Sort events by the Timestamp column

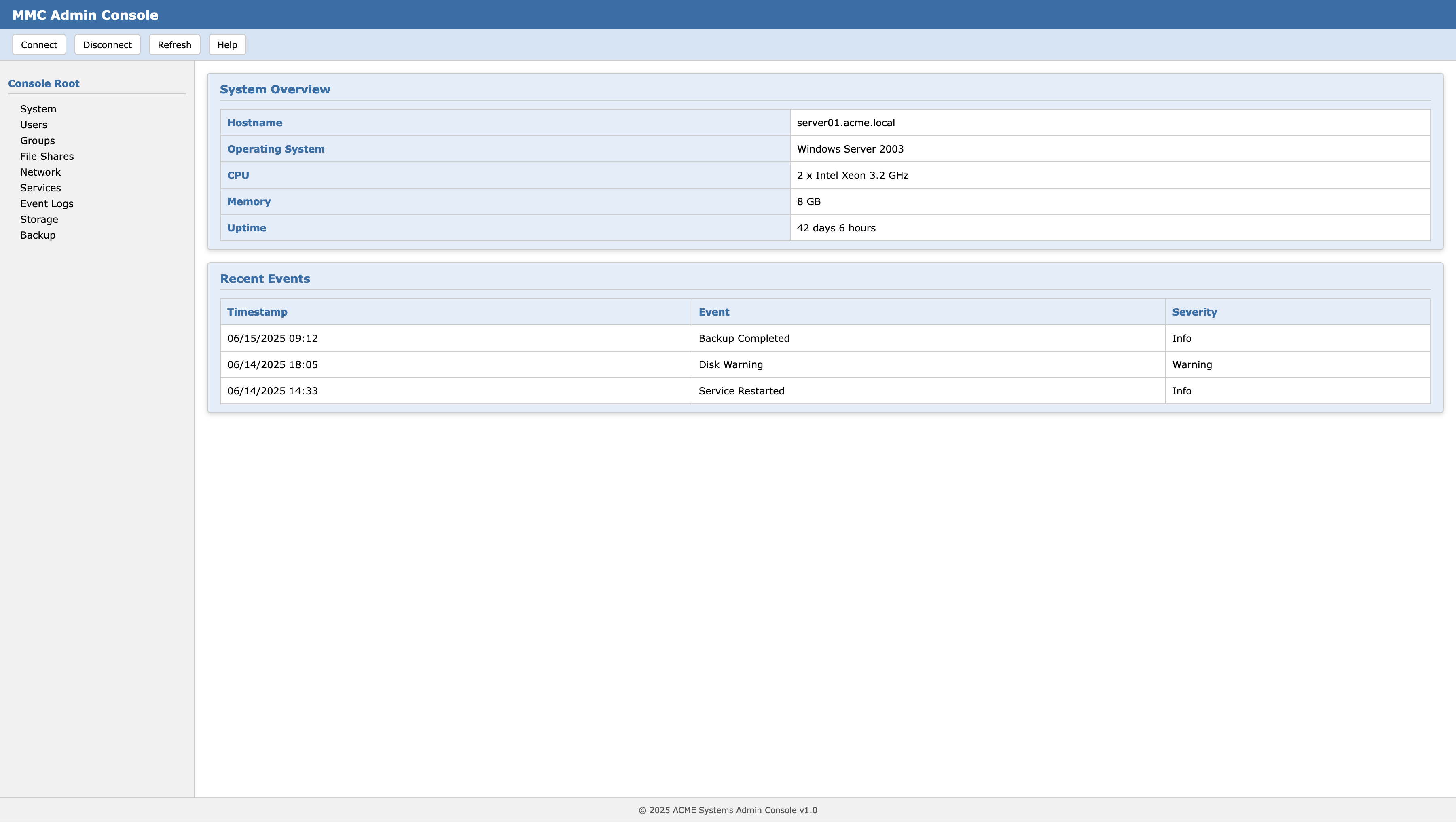pyautogui.click(x=257, y=311)
